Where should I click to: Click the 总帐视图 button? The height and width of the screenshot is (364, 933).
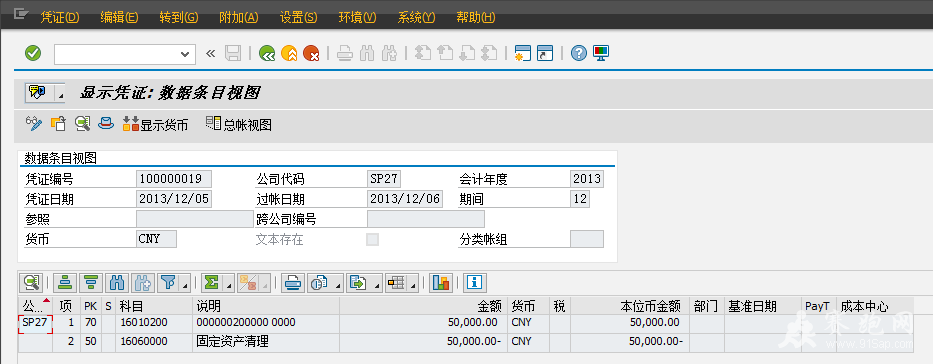pos(239,124)
